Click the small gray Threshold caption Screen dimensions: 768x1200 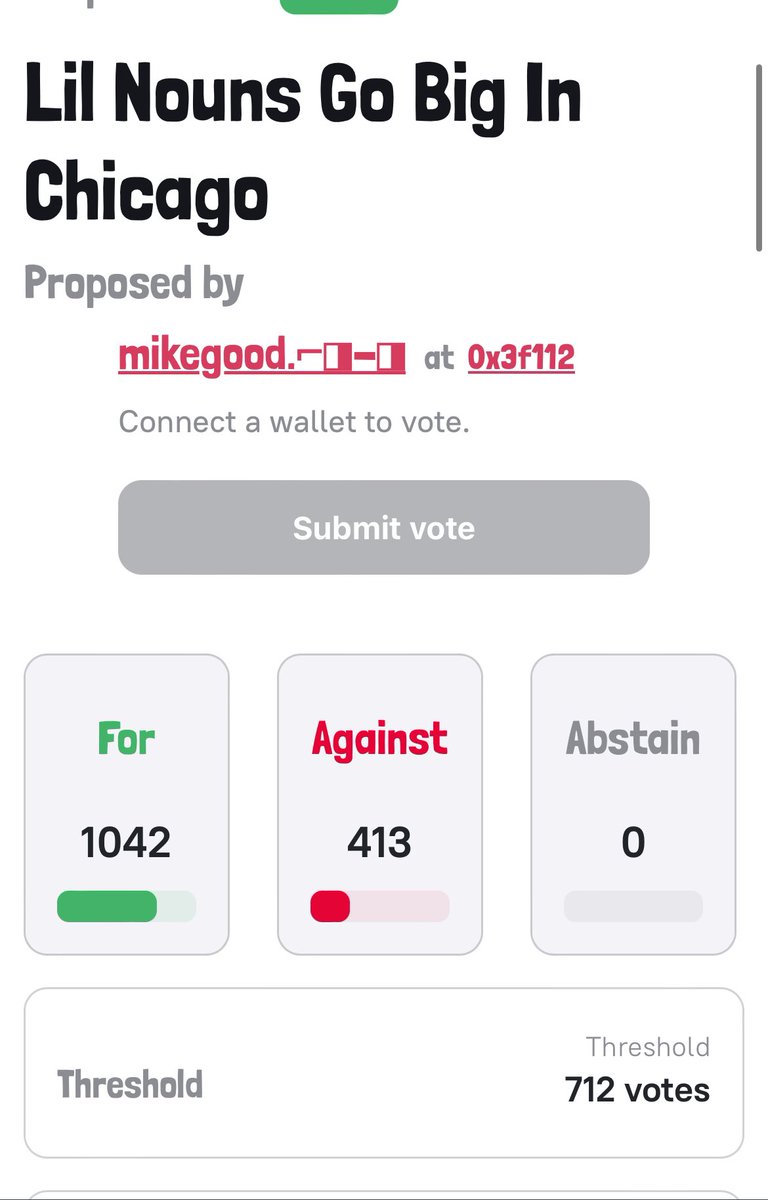click(x=648, y=1047)
